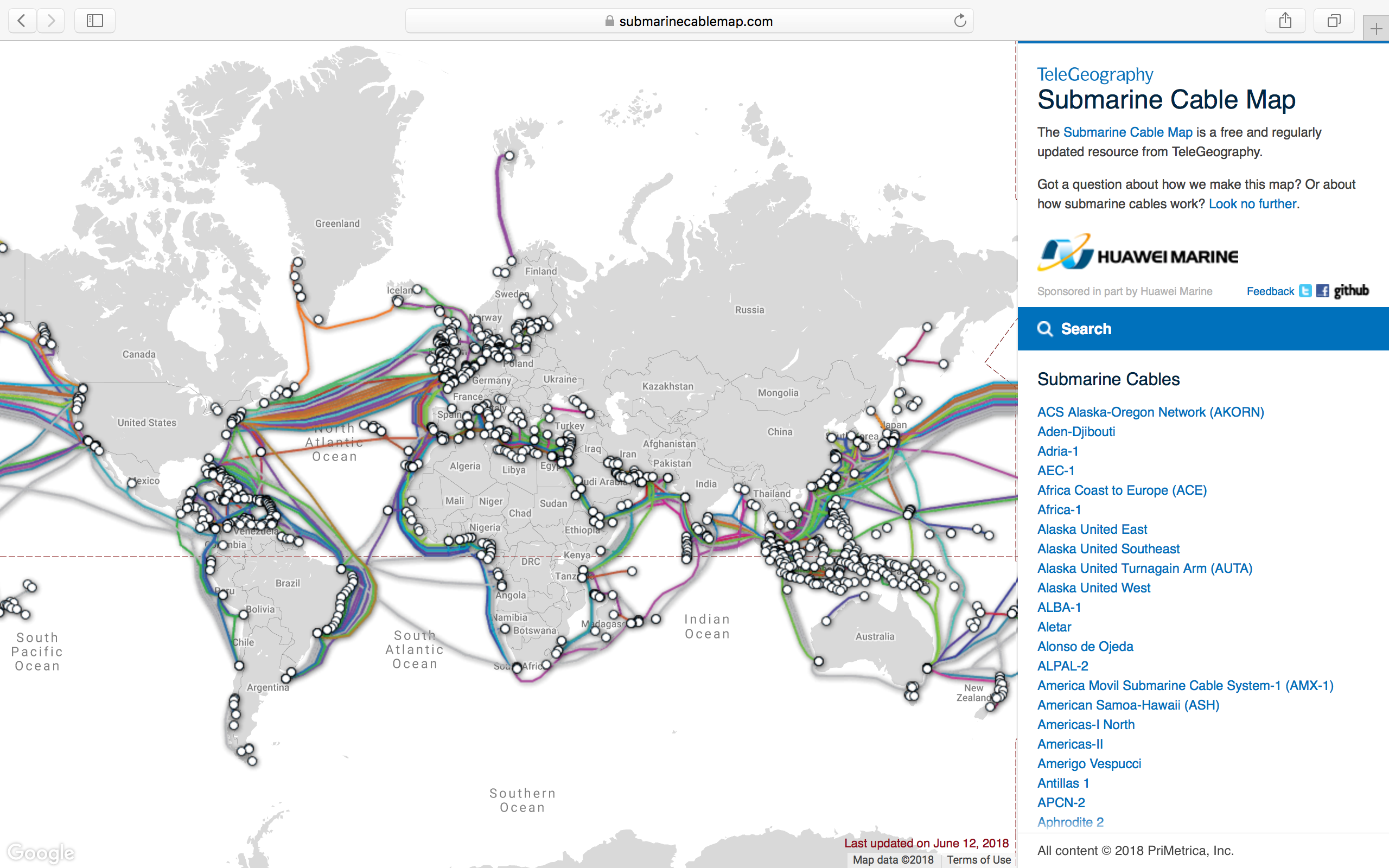This screenshot has width=1389, height=868.
Task: Click the TeleGeography heading link
Action: pyautogui.click(x=1094, y=75)
